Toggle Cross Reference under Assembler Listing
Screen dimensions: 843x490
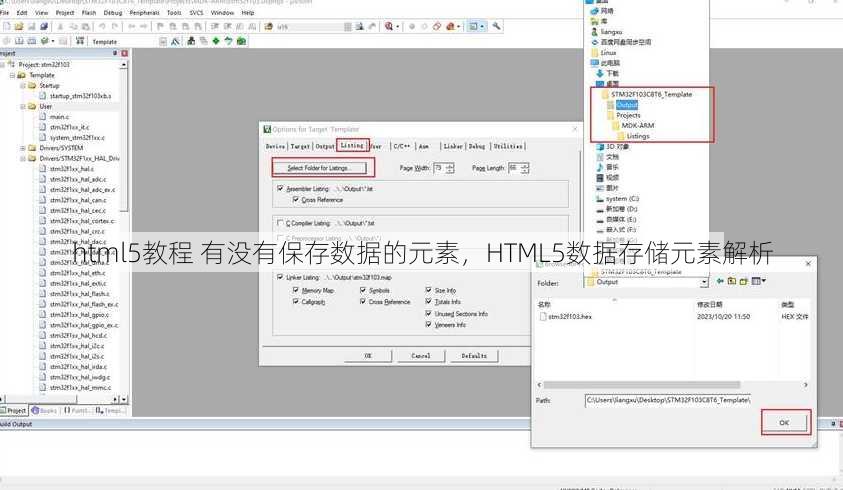click(295, 200)
